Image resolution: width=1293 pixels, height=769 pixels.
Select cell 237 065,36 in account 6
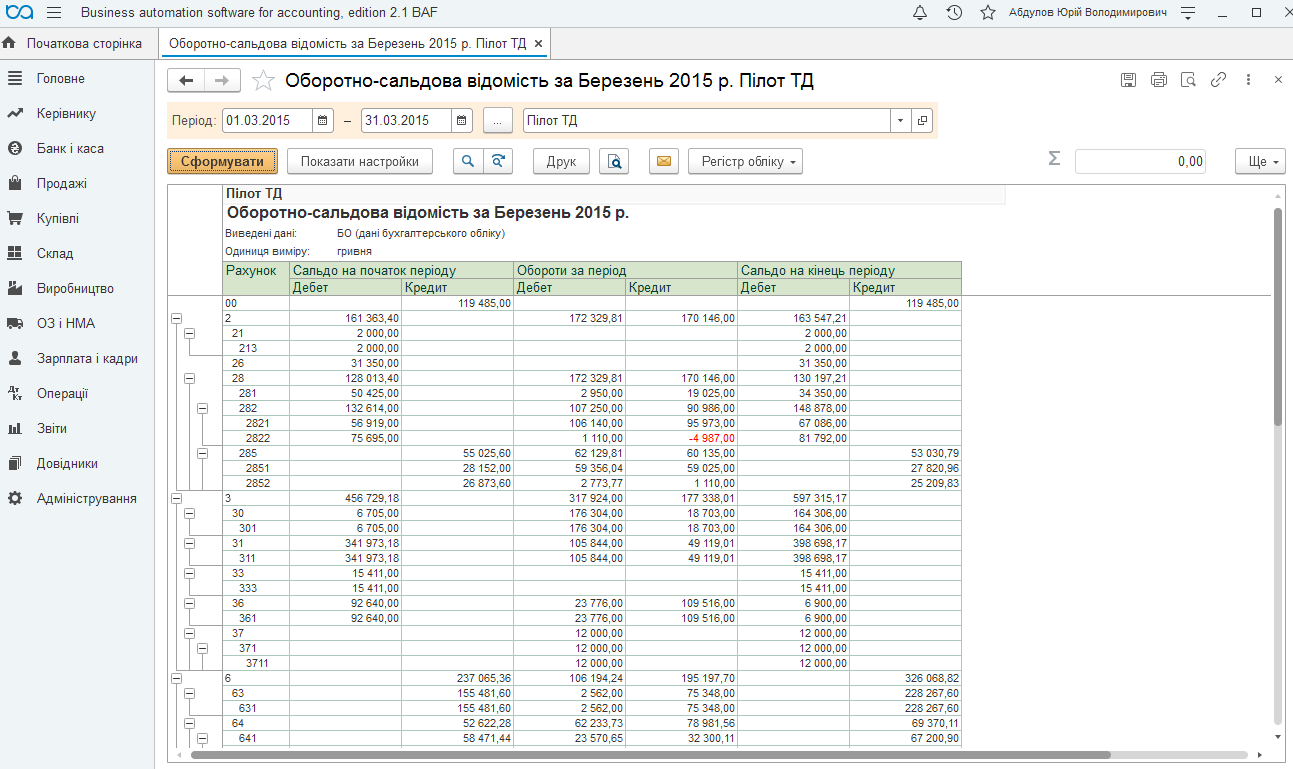457,678
